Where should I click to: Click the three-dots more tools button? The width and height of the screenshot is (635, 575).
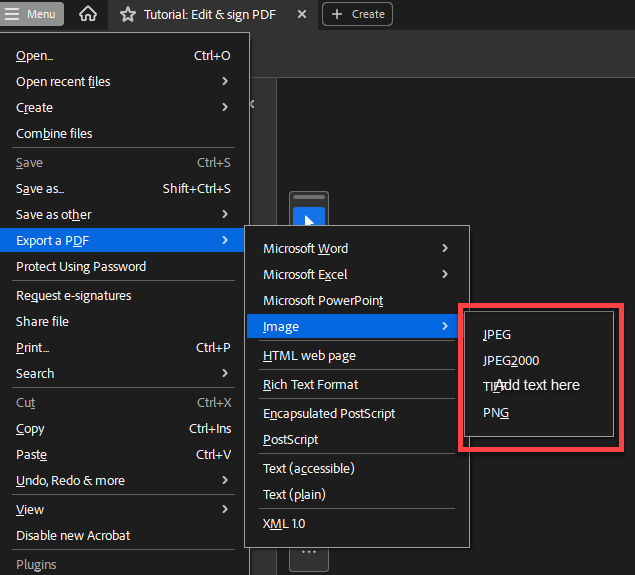309,551
